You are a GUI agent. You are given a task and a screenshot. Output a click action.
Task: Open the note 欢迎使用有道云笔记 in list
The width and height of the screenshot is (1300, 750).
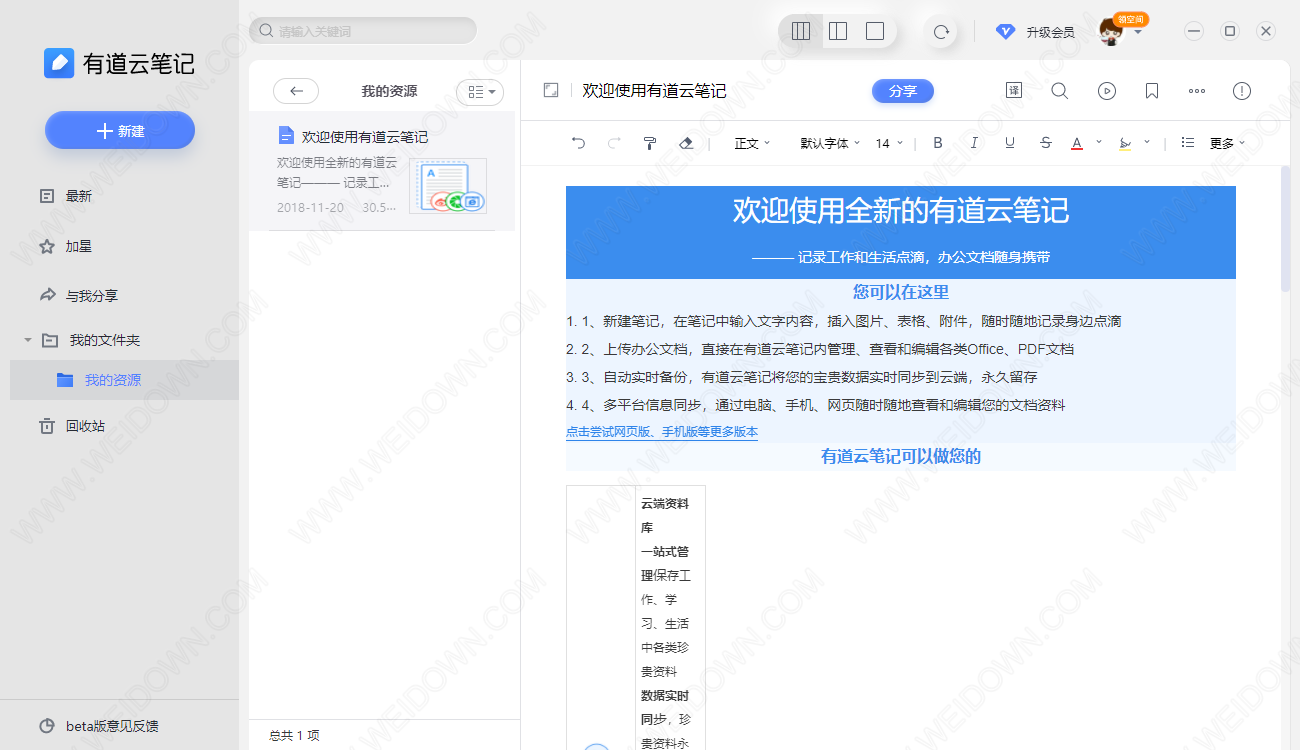click(x=382, y=171)
